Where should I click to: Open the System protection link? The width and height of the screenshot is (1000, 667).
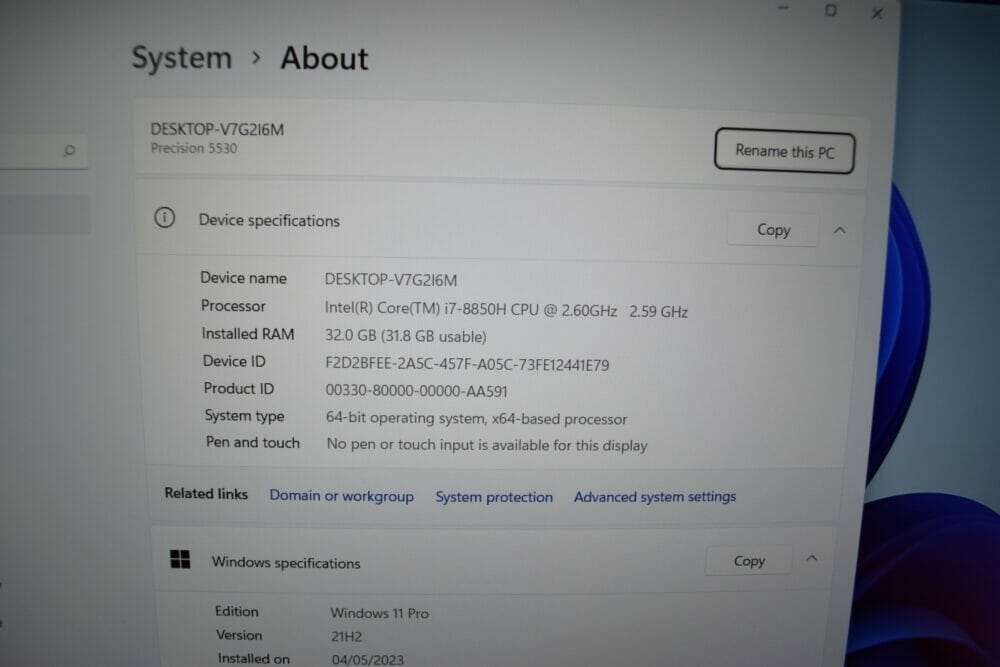[494, 497]
